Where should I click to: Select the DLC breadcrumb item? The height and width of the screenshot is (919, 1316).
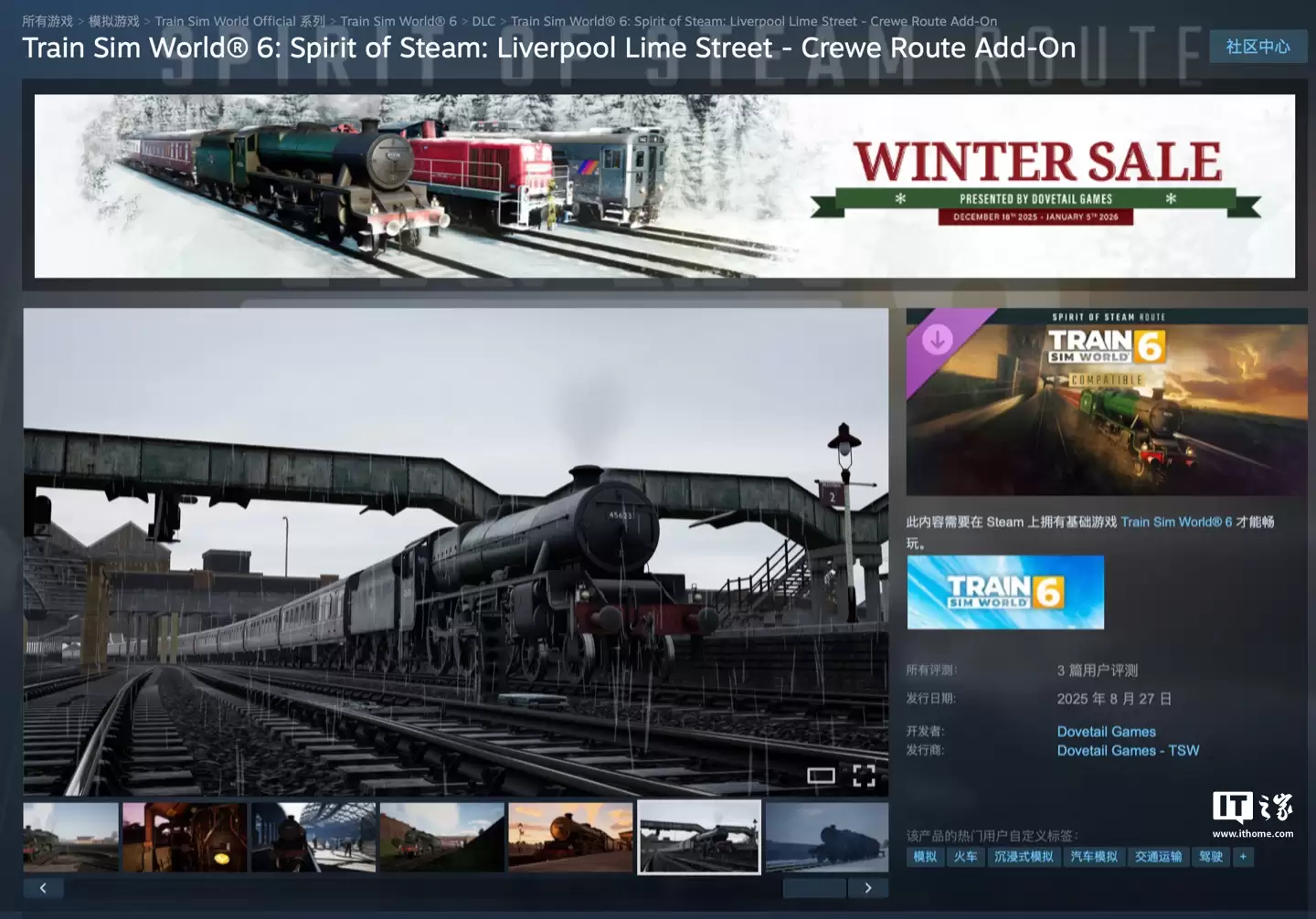tap(483, 21)
